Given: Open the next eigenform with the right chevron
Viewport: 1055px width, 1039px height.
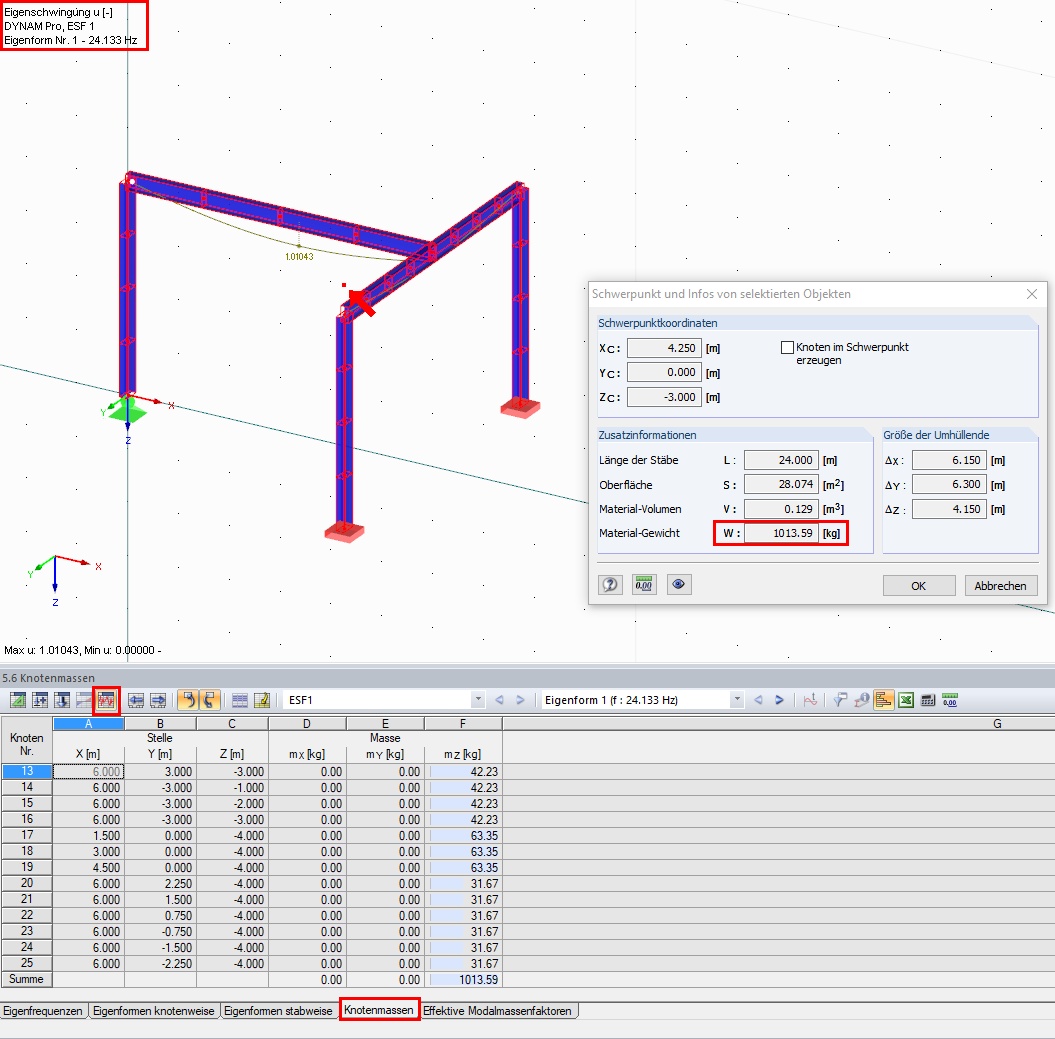Looking at the screenshot, I should 779,700.
